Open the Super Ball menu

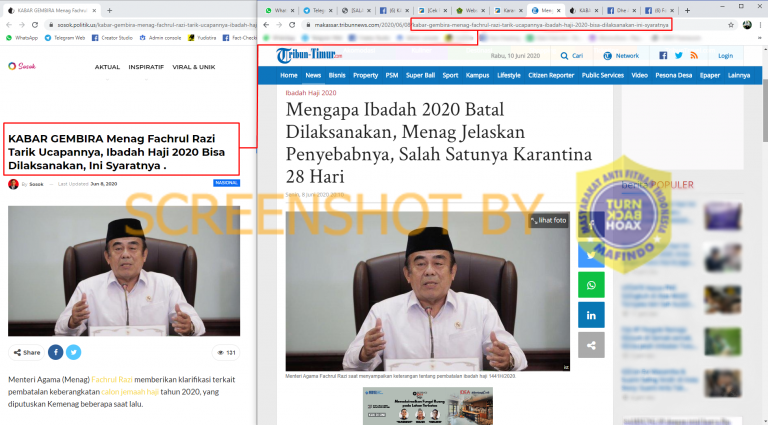click(x=420, y=75)
